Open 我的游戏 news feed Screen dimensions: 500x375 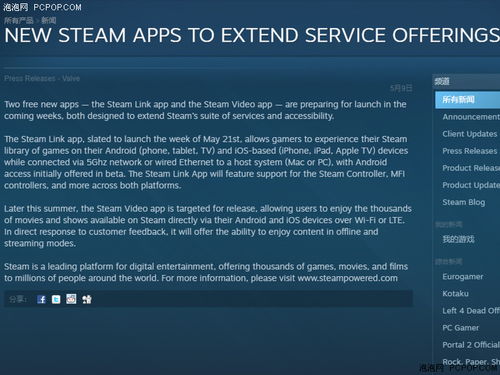[458, 239]
